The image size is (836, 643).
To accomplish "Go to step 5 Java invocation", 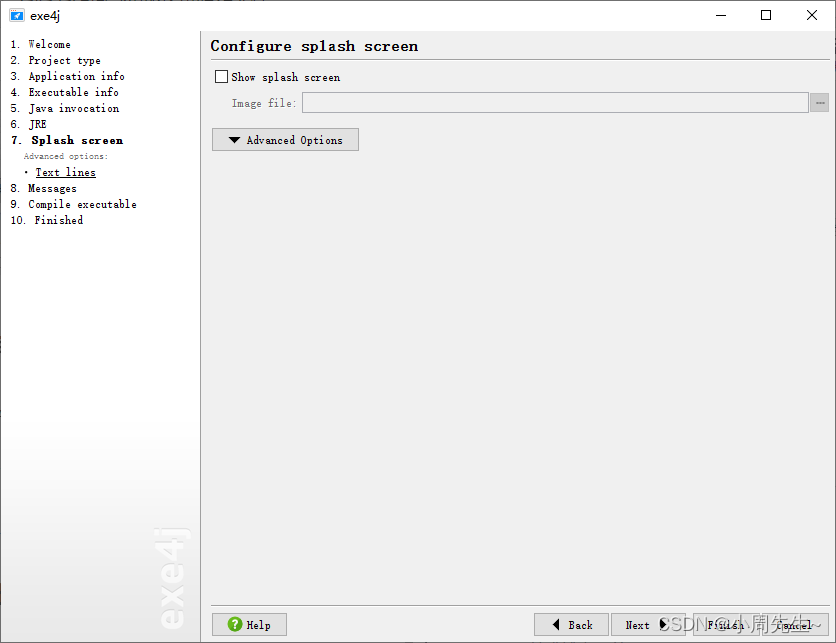I will [x=65, y=108].
